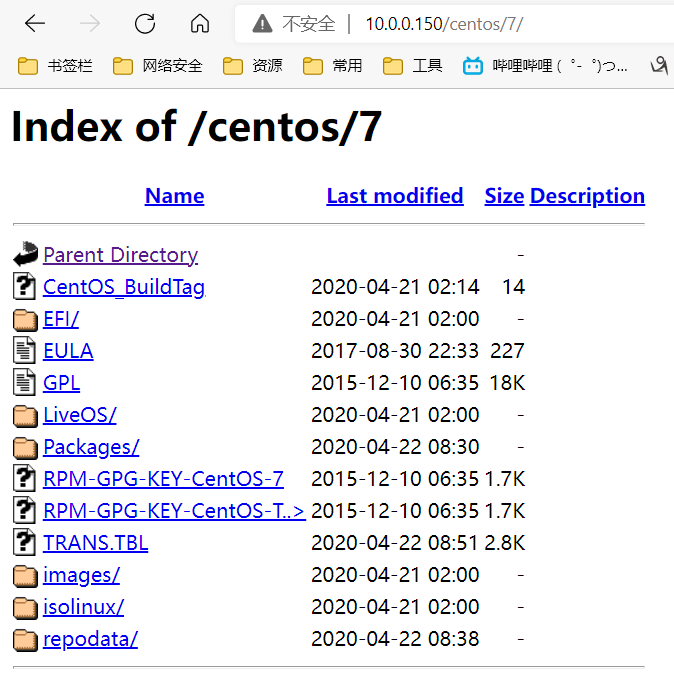Go back using the browser back arrow
674x687 pixels.
click(35, 23)
